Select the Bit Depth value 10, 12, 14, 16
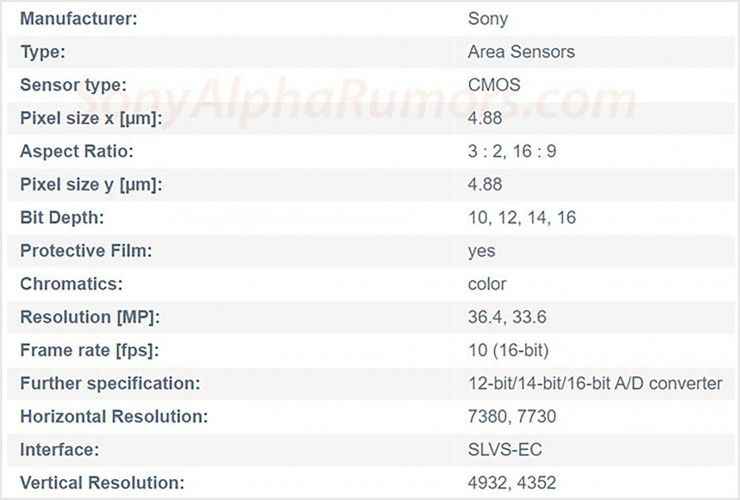Viewport: 740px width, 500px height. pos(522,218)
